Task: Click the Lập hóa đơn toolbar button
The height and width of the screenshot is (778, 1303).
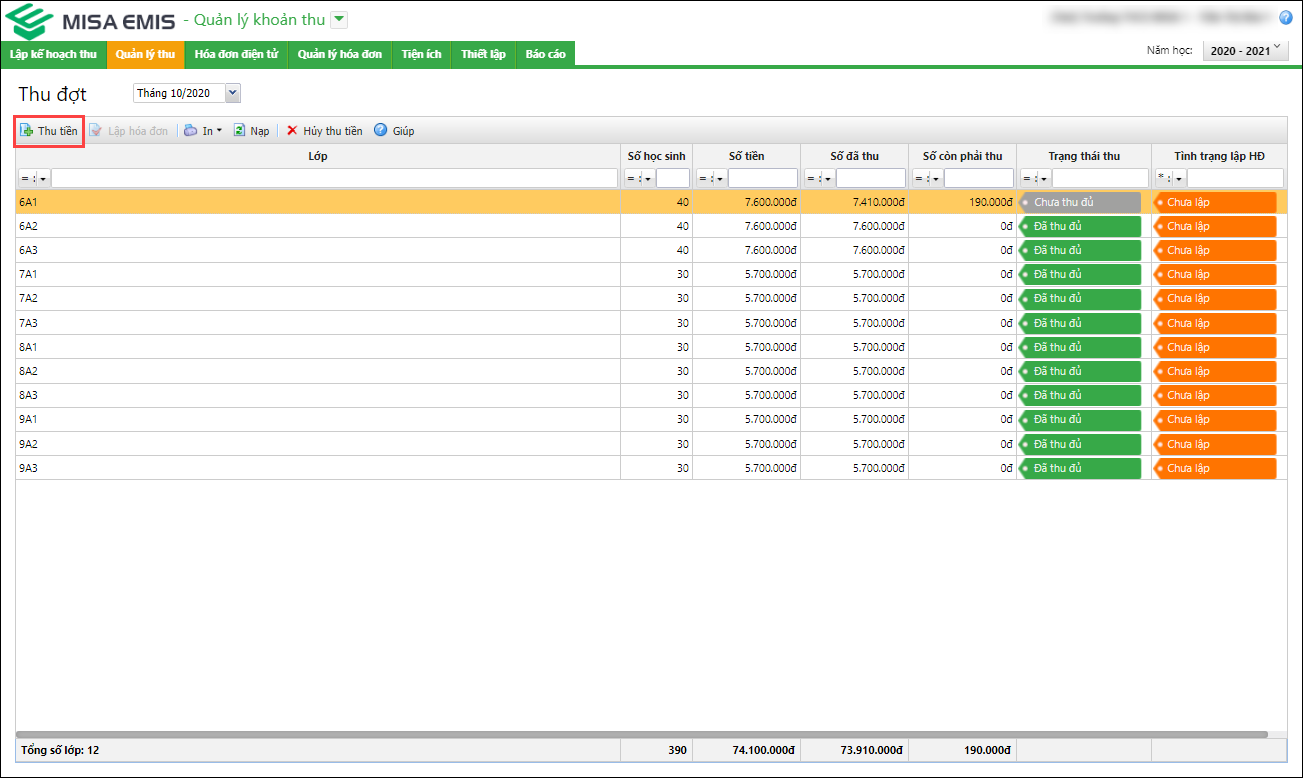Action: click(x=129, y=131)
